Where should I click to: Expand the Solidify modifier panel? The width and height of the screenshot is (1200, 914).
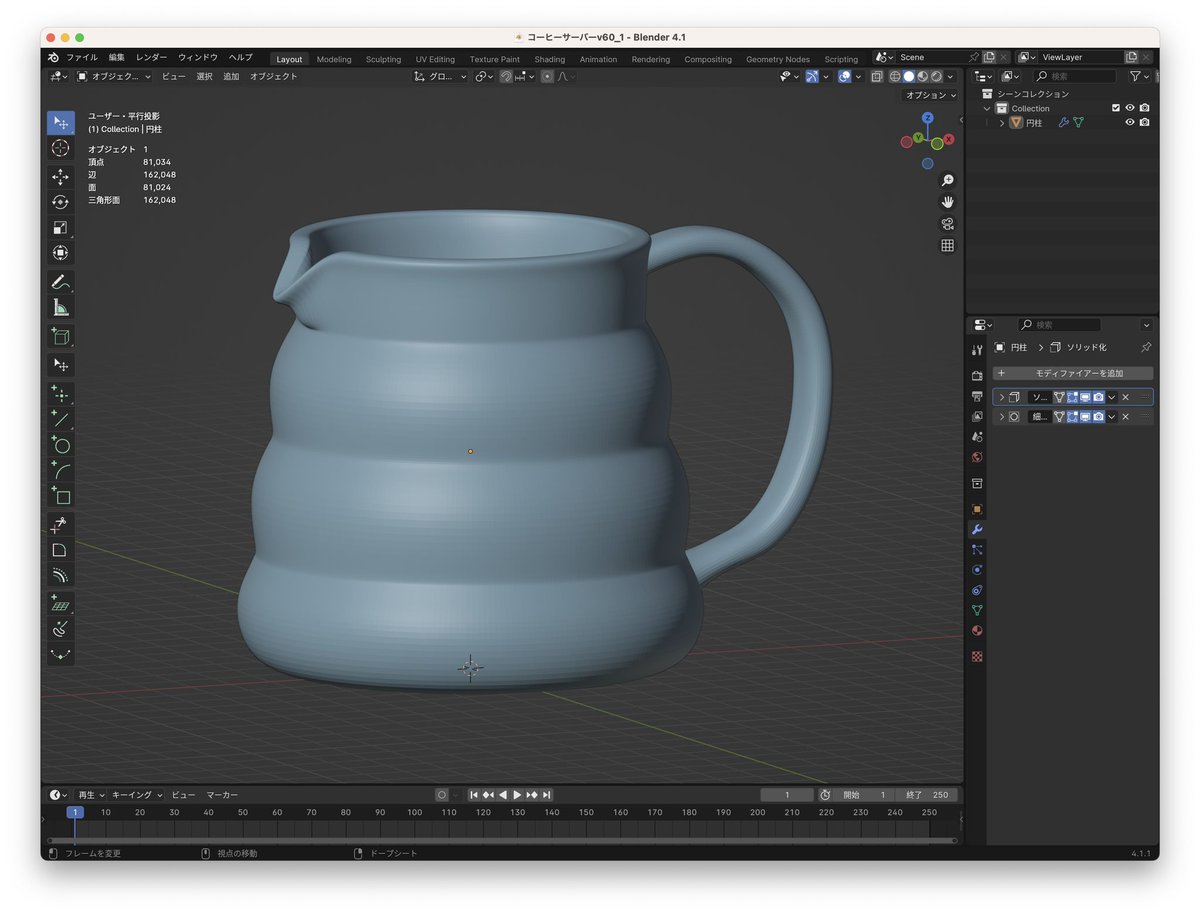coord(1001,397)
